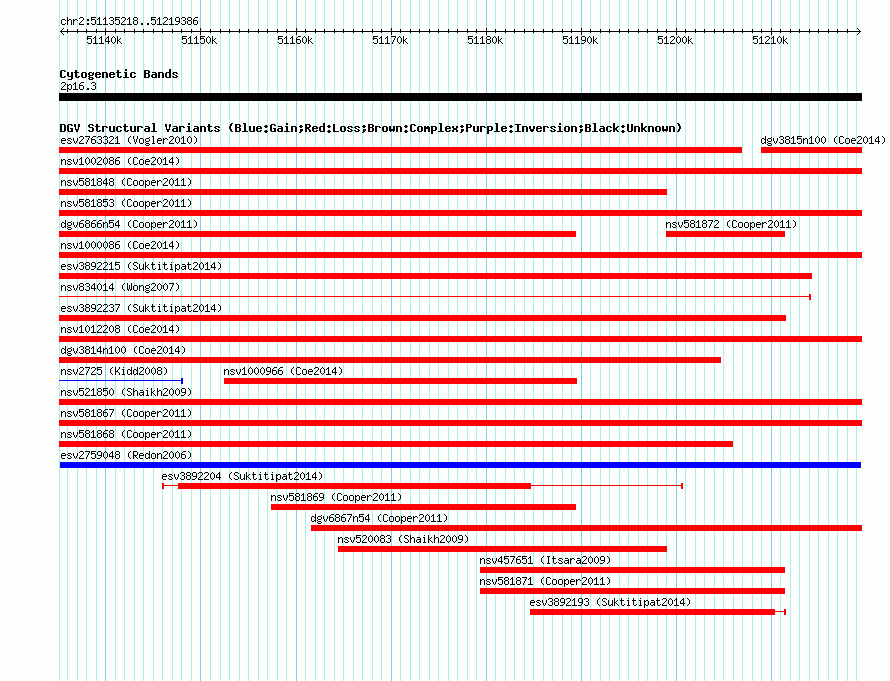890x681 pixels.
Task: Select the nsv834014 (Wong2007) label
Action: coord(120,287)
